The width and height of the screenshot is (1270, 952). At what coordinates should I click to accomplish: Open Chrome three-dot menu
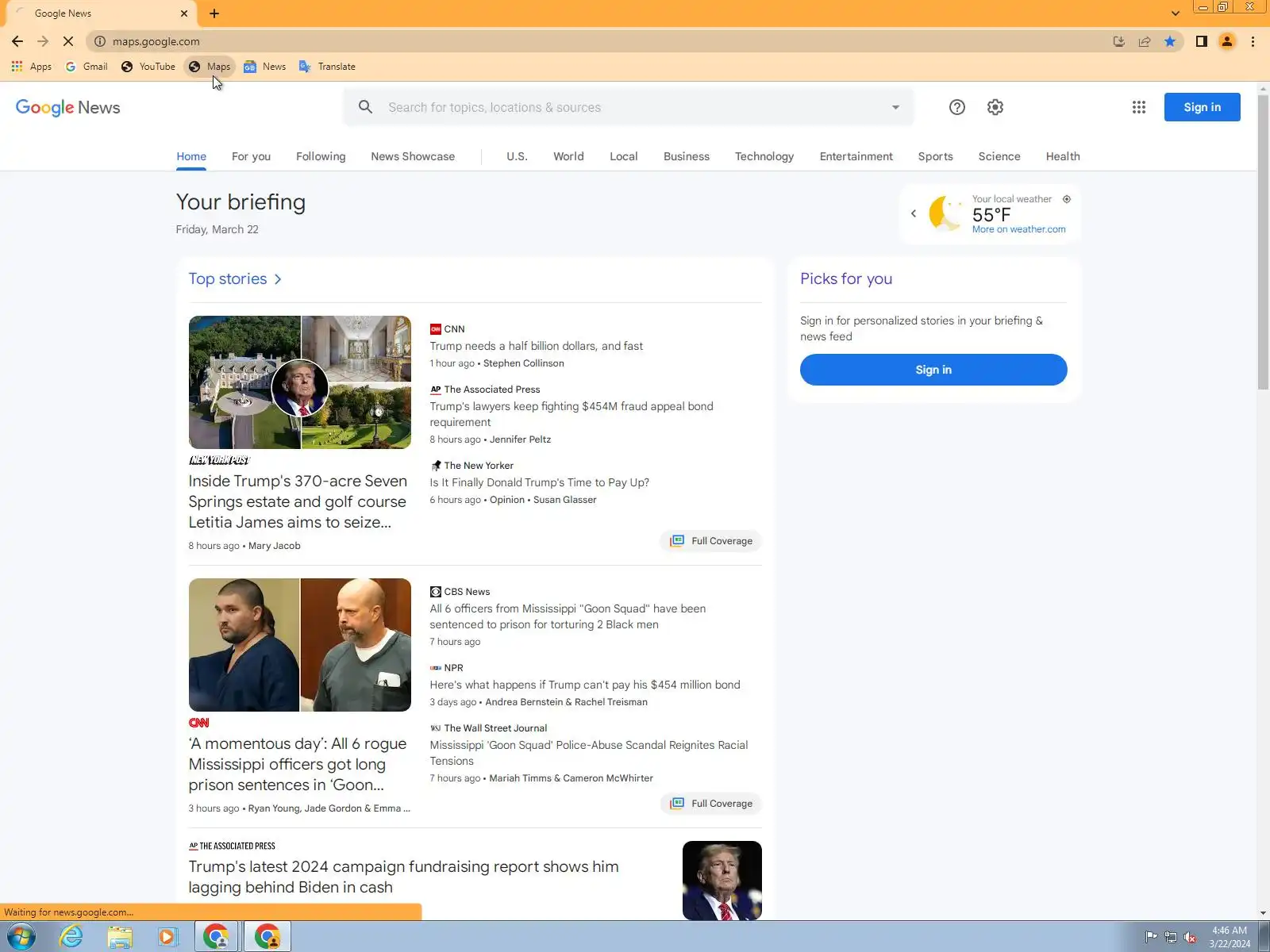1253,41
